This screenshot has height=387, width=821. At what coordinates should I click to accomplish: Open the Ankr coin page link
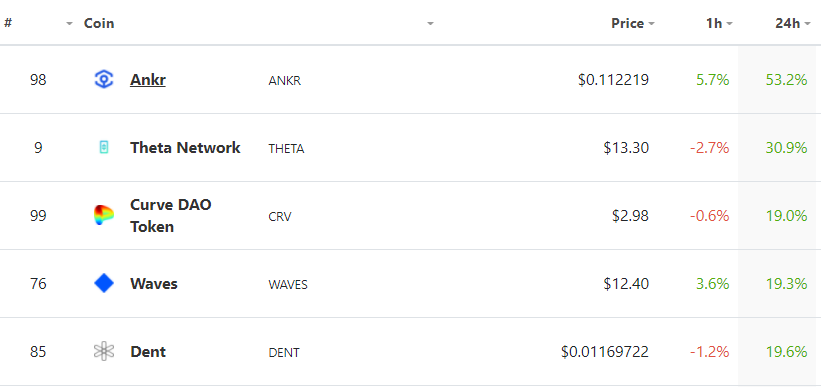(148, 80)
